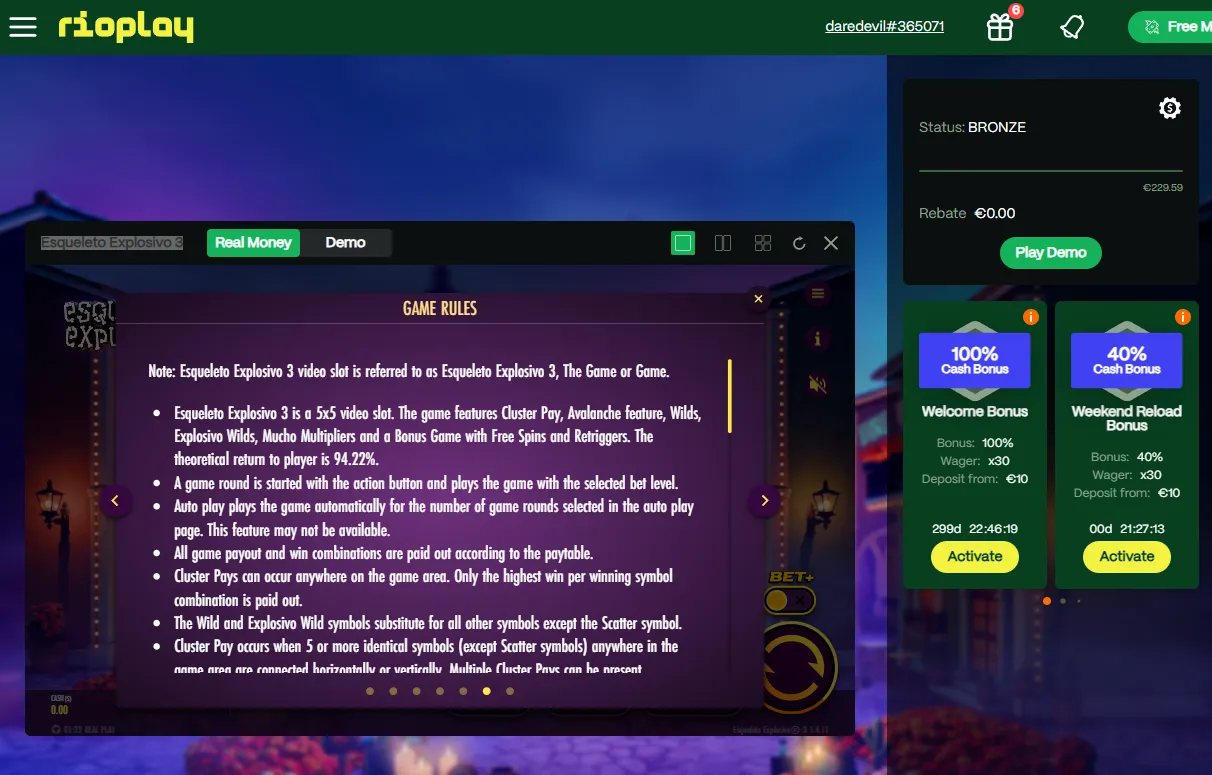Toggle the BET+ switch
The image size is (1212, 775).
(x=789, y=600)
